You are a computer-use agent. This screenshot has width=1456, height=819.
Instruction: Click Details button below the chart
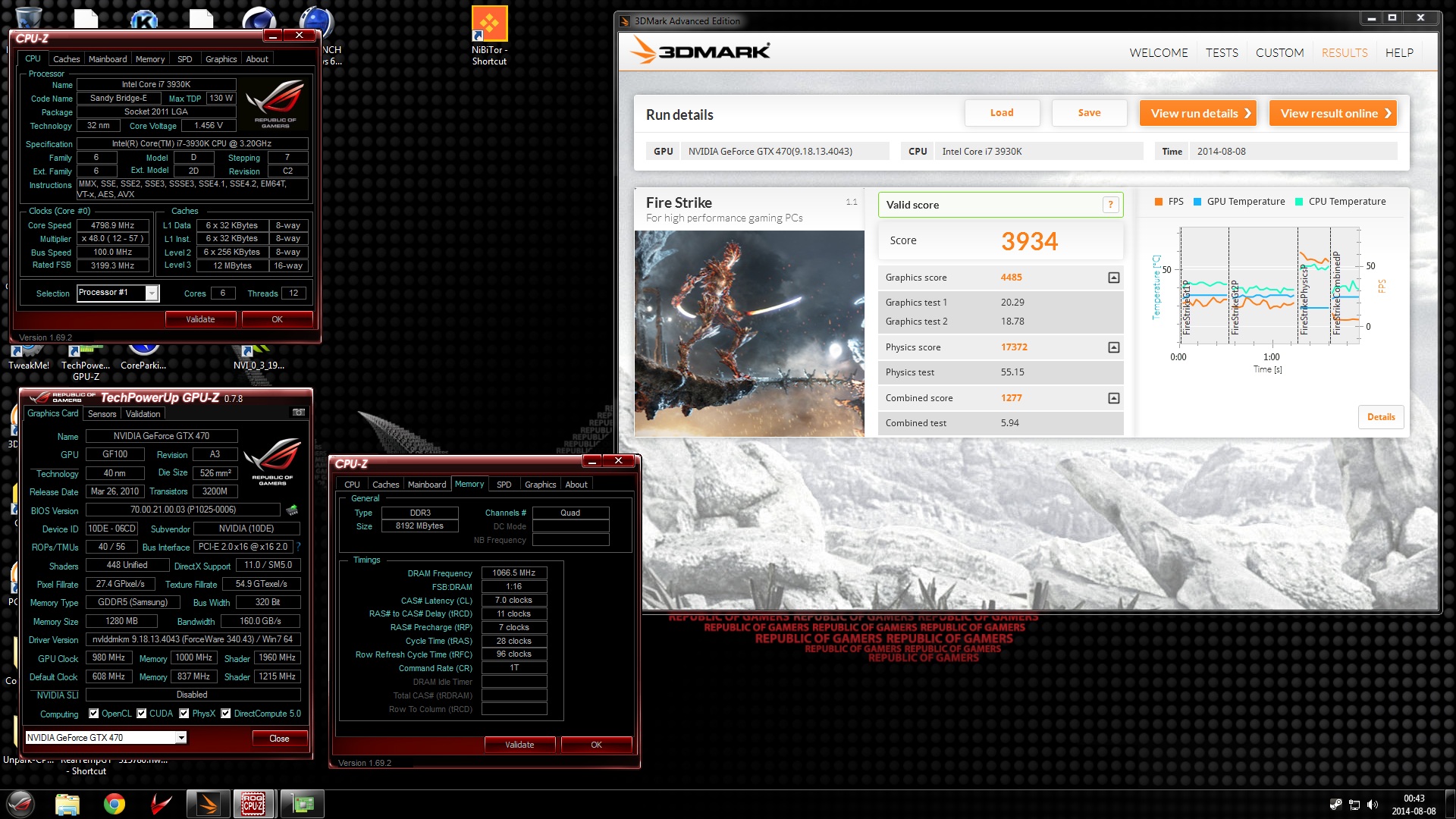click(x=1381, y=417)
